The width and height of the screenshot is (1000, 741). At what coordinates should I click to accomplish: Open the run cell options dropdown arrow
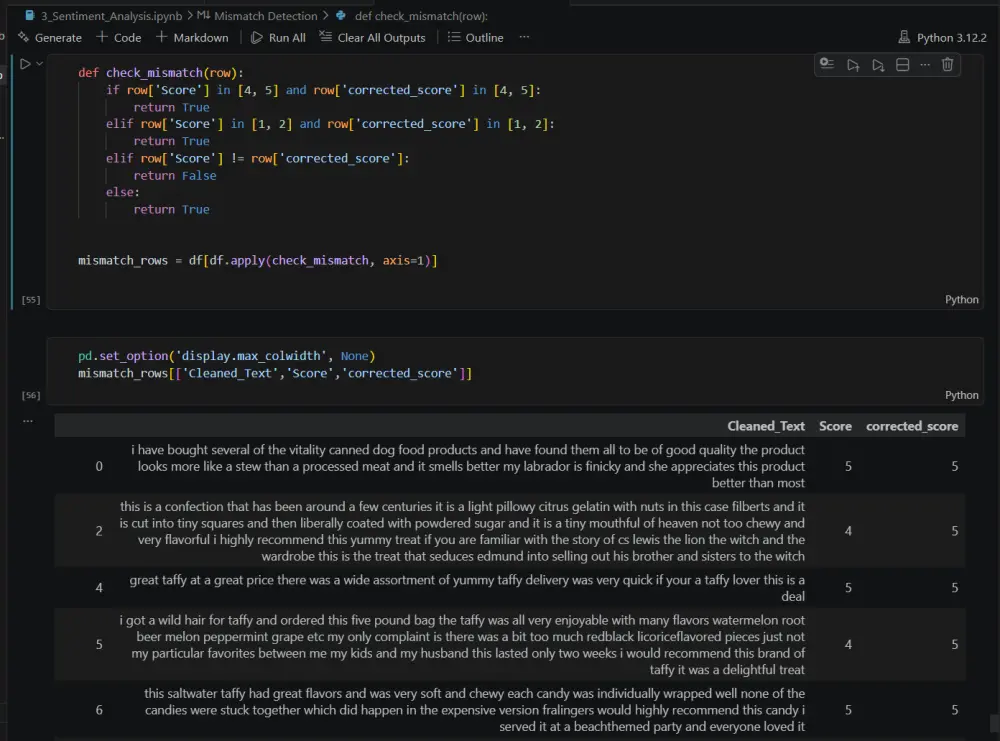coord(40,64)
